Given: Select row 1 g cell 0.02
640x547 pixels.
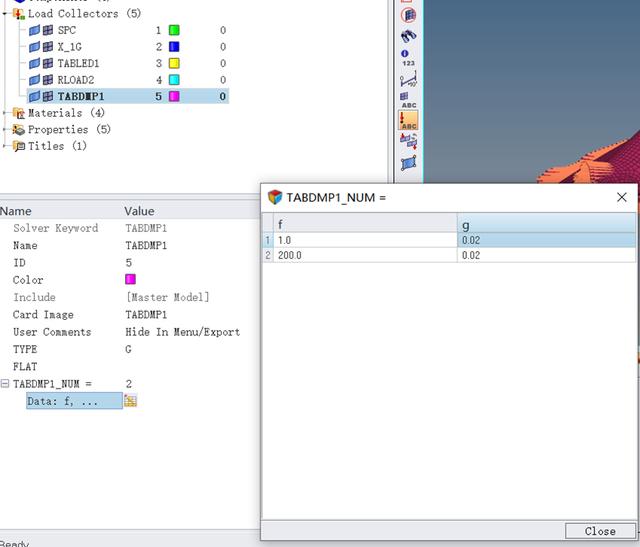Looking at the screenshot, I should [546, 240].
